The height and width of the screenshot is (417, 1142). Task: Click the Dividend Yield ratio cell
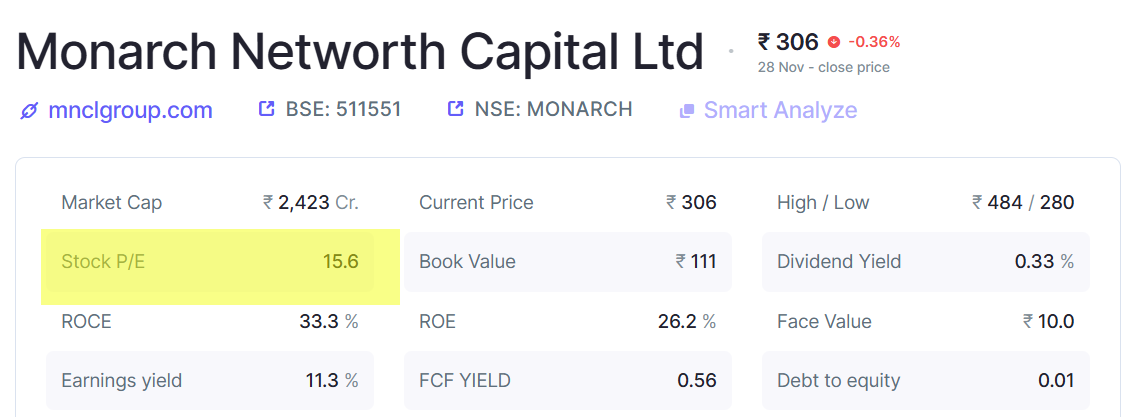(925, 262)
